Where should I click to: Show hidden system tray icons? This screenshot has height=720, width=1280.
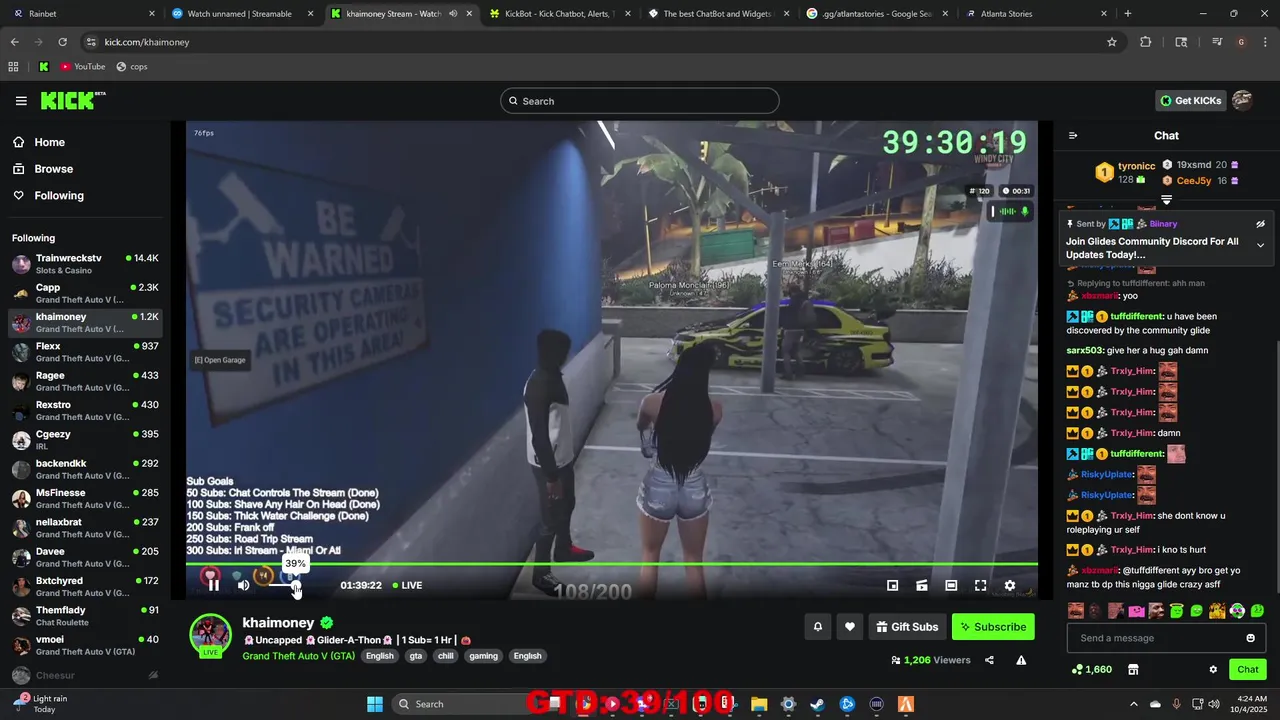(x=1133, y=704)
